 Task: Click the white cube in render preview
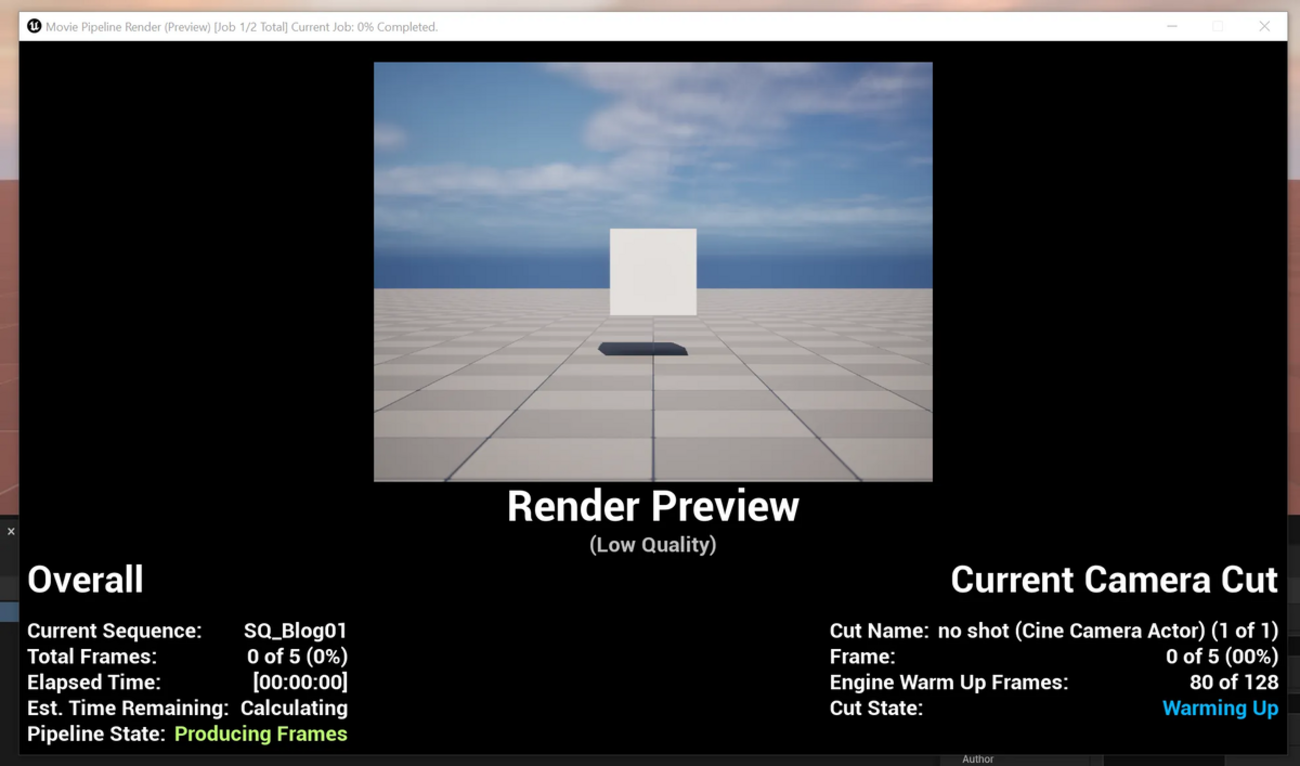[653, 271]
